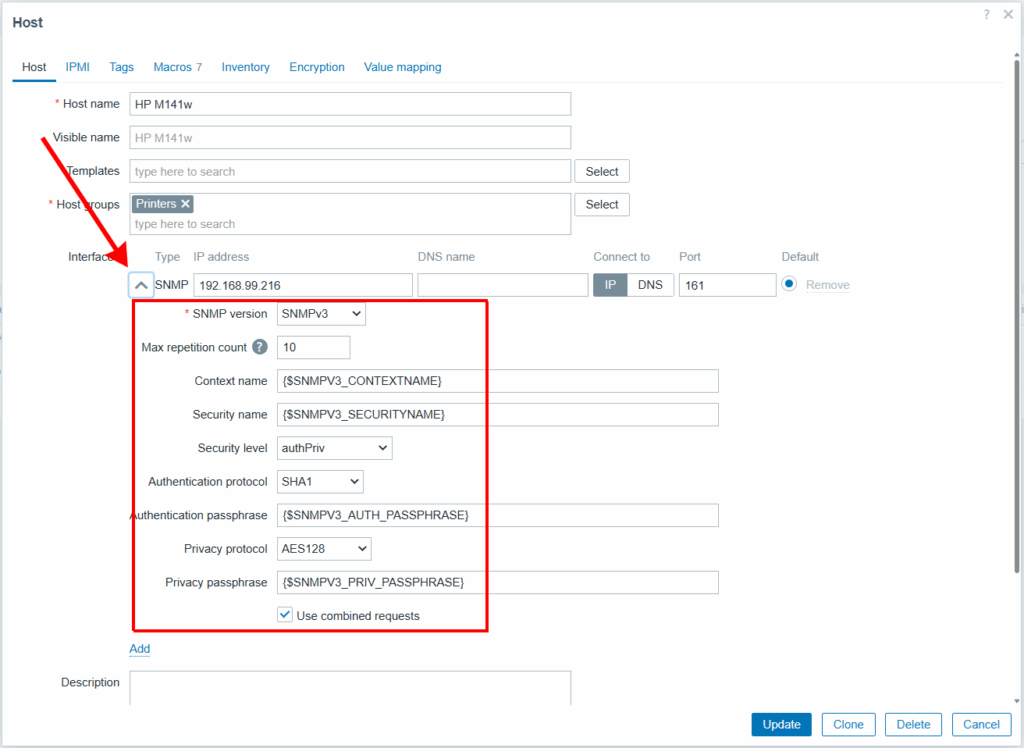Toggle Use combined requests checkbox

point(285,615)
